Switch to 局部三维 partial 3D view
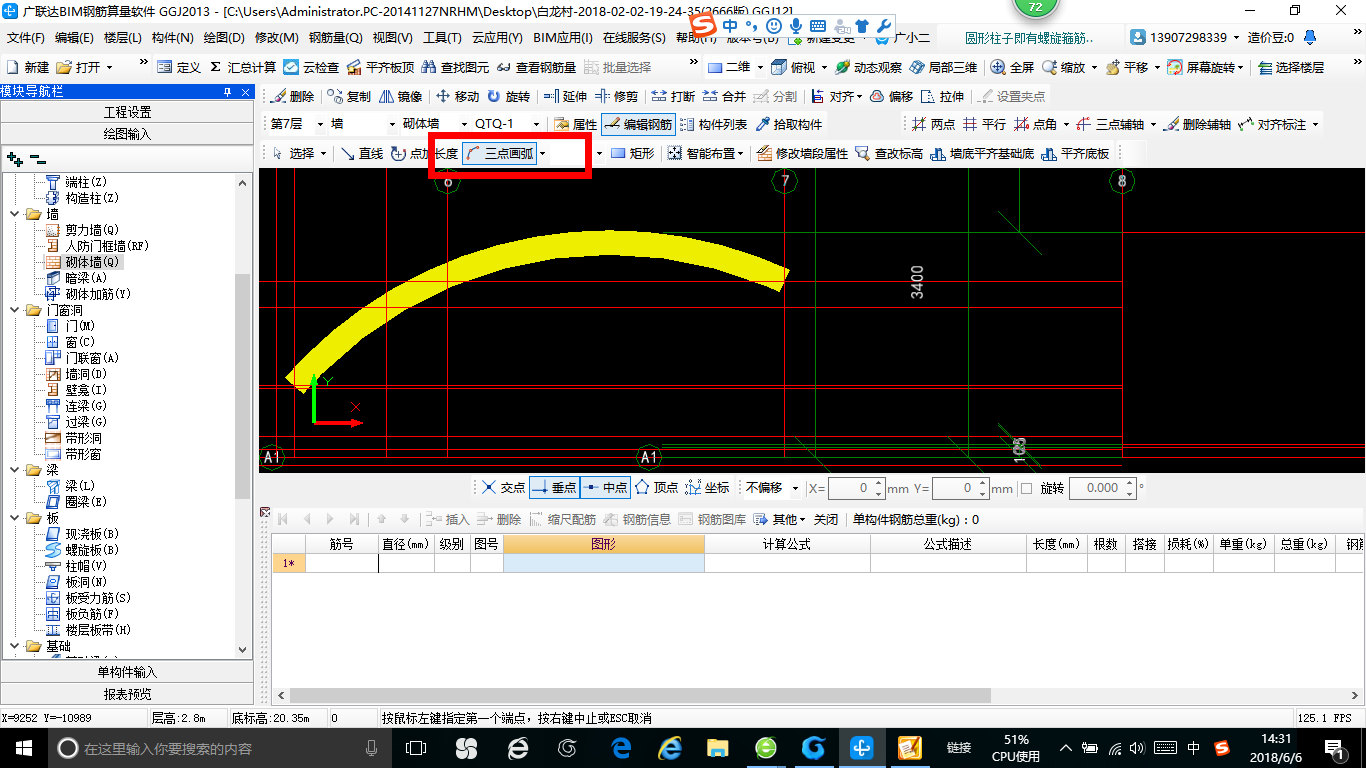The image size is (1366, 768). [943, 67]
